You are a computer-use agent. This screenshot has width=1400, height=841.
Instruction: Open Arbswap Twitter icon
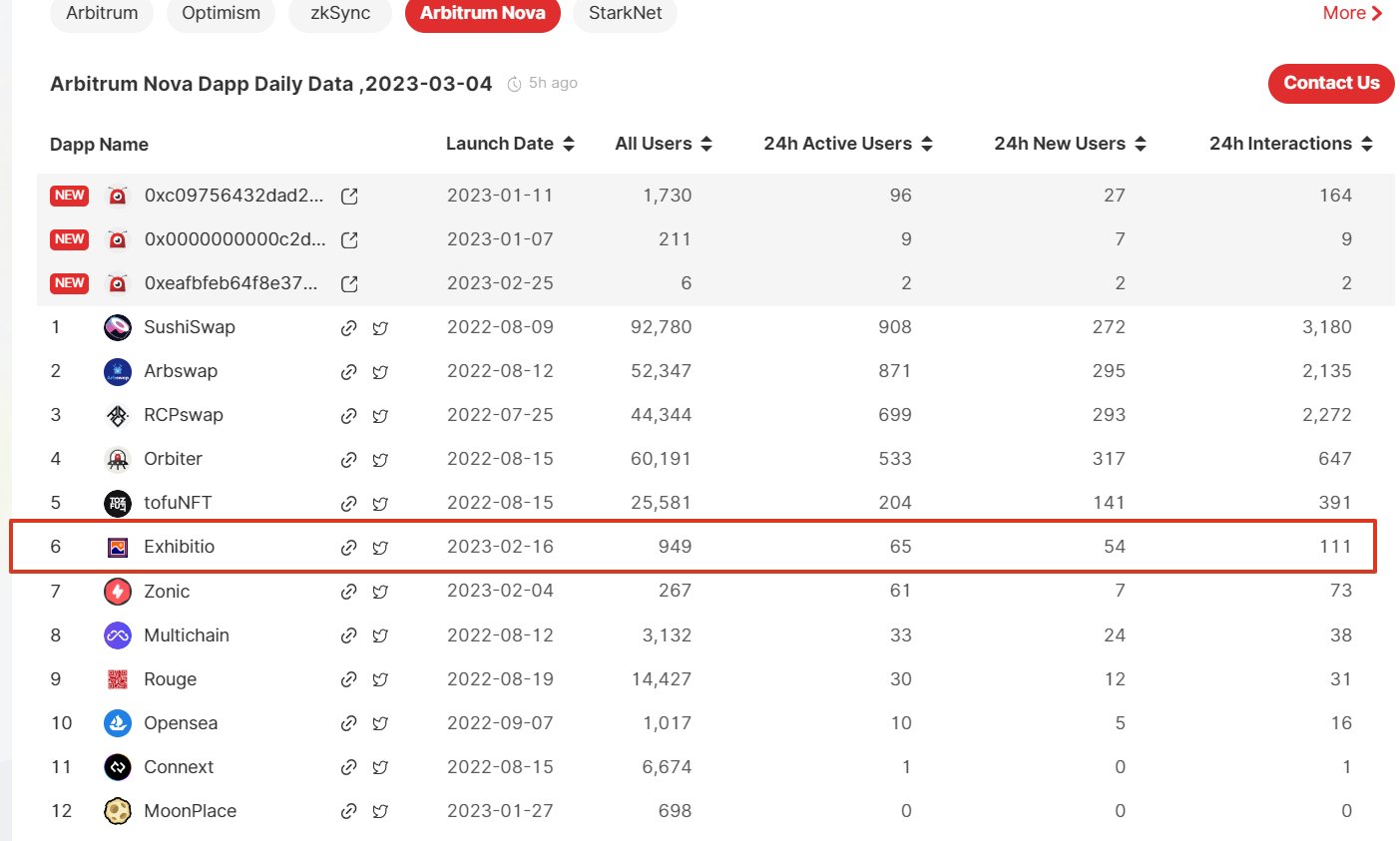point(380,372)
